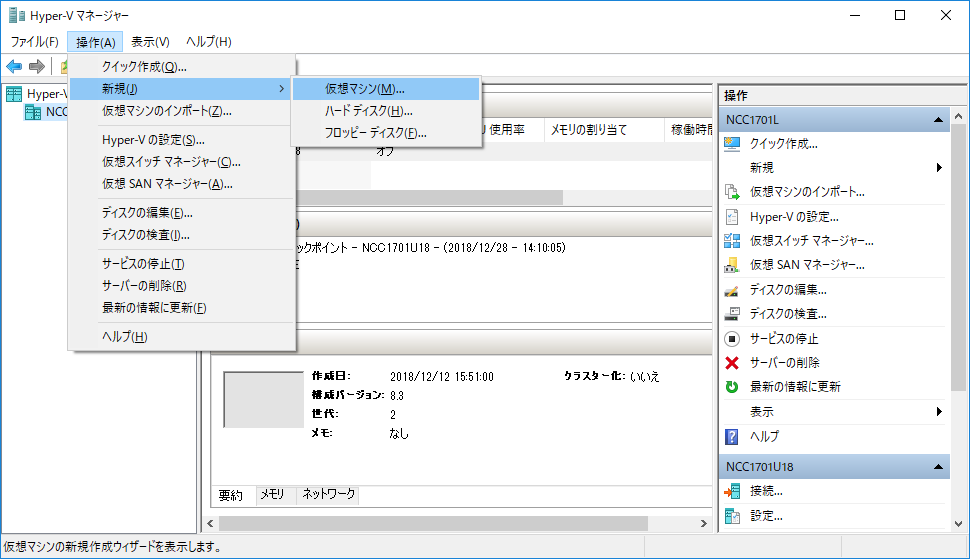This screenshot has width=970, height=559.
Task: Open the 表示(V) menu
Action: (x=150, y=41)
